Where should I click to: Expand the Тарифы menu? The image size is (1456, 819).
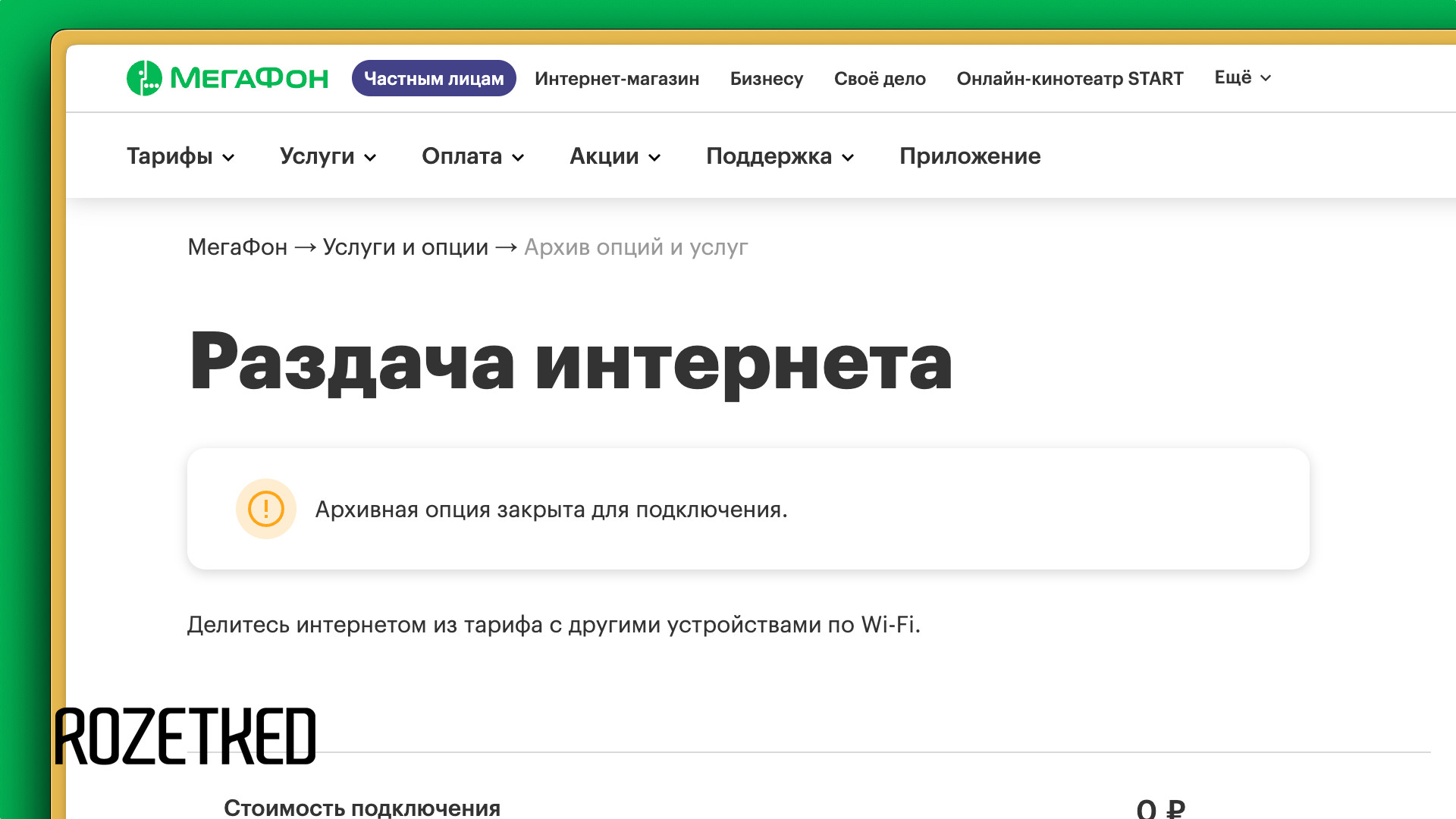pyautogui.click(x=180, y=156)
